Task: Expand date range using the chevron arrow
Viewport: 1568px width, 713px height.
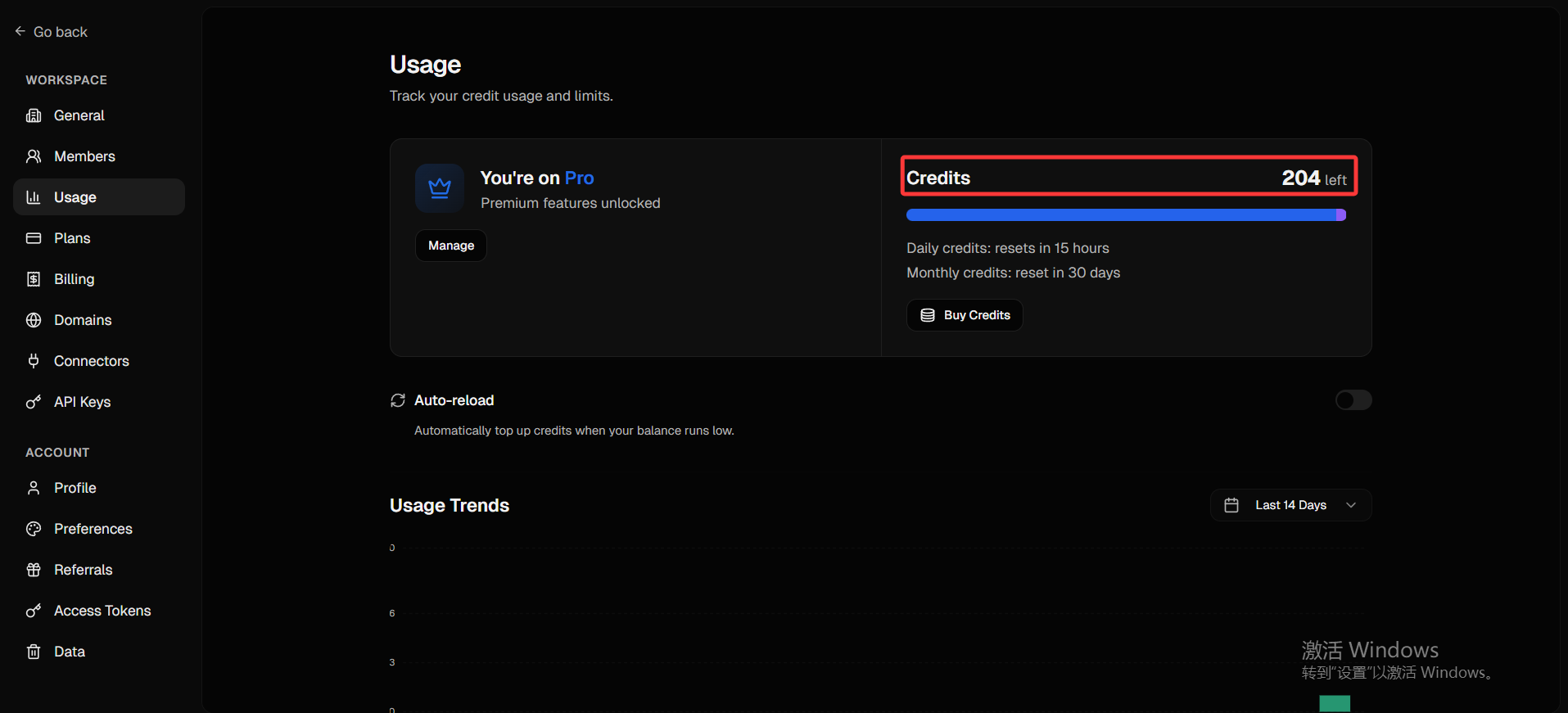Action: pyautogui.click(x=1351, y=505)
